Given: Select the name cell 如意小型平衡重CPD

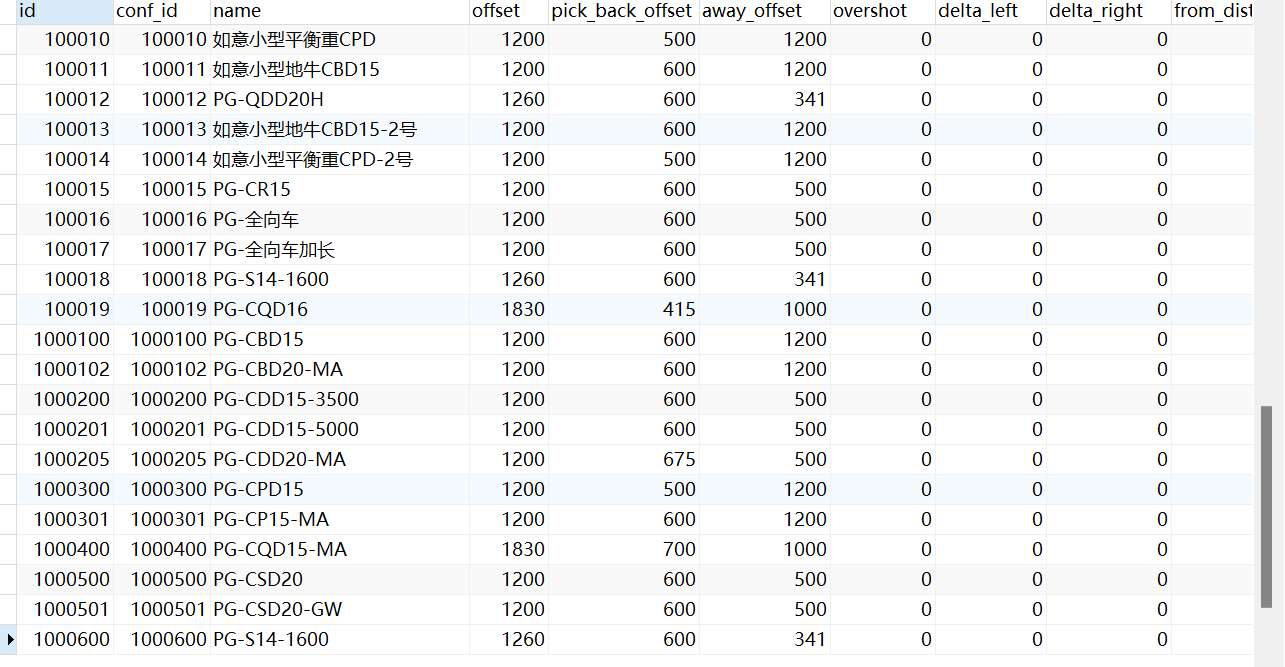Looking at the screenshot, I should (340, 39).
